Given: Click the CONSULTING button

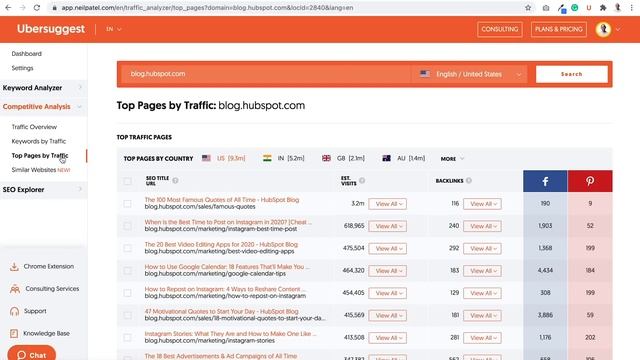Looking at the screenshot, I should coord(500,29).
